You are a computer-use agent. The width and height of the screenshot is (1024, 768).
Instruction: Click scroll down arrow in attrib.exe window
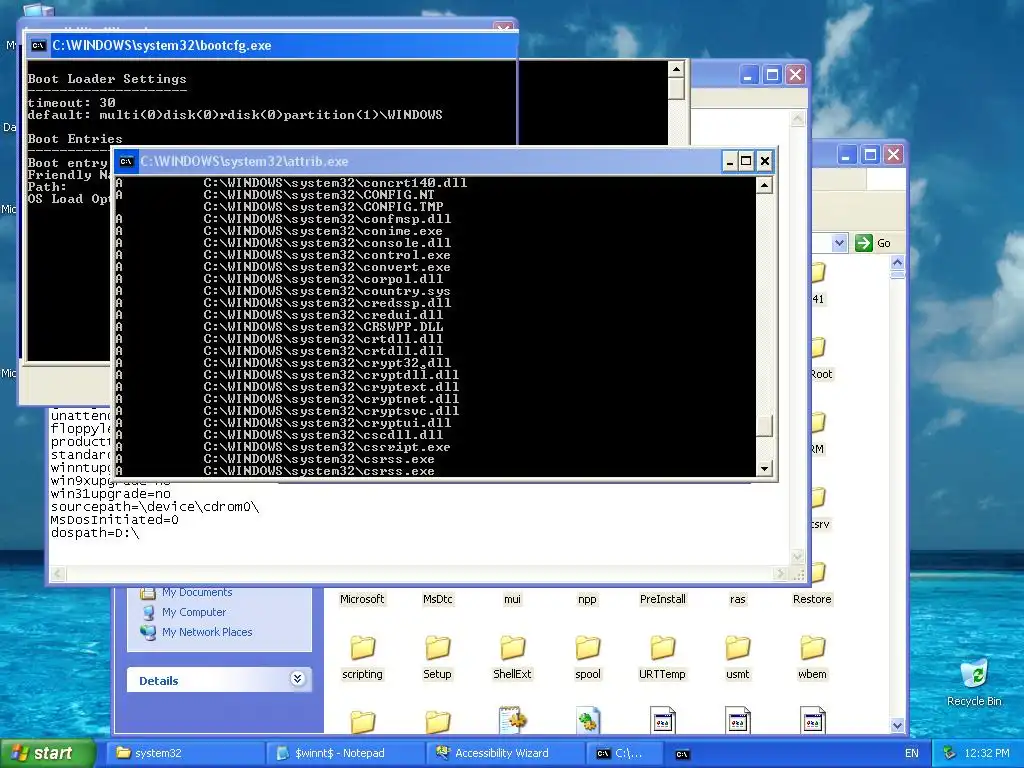tap(764, 468)
